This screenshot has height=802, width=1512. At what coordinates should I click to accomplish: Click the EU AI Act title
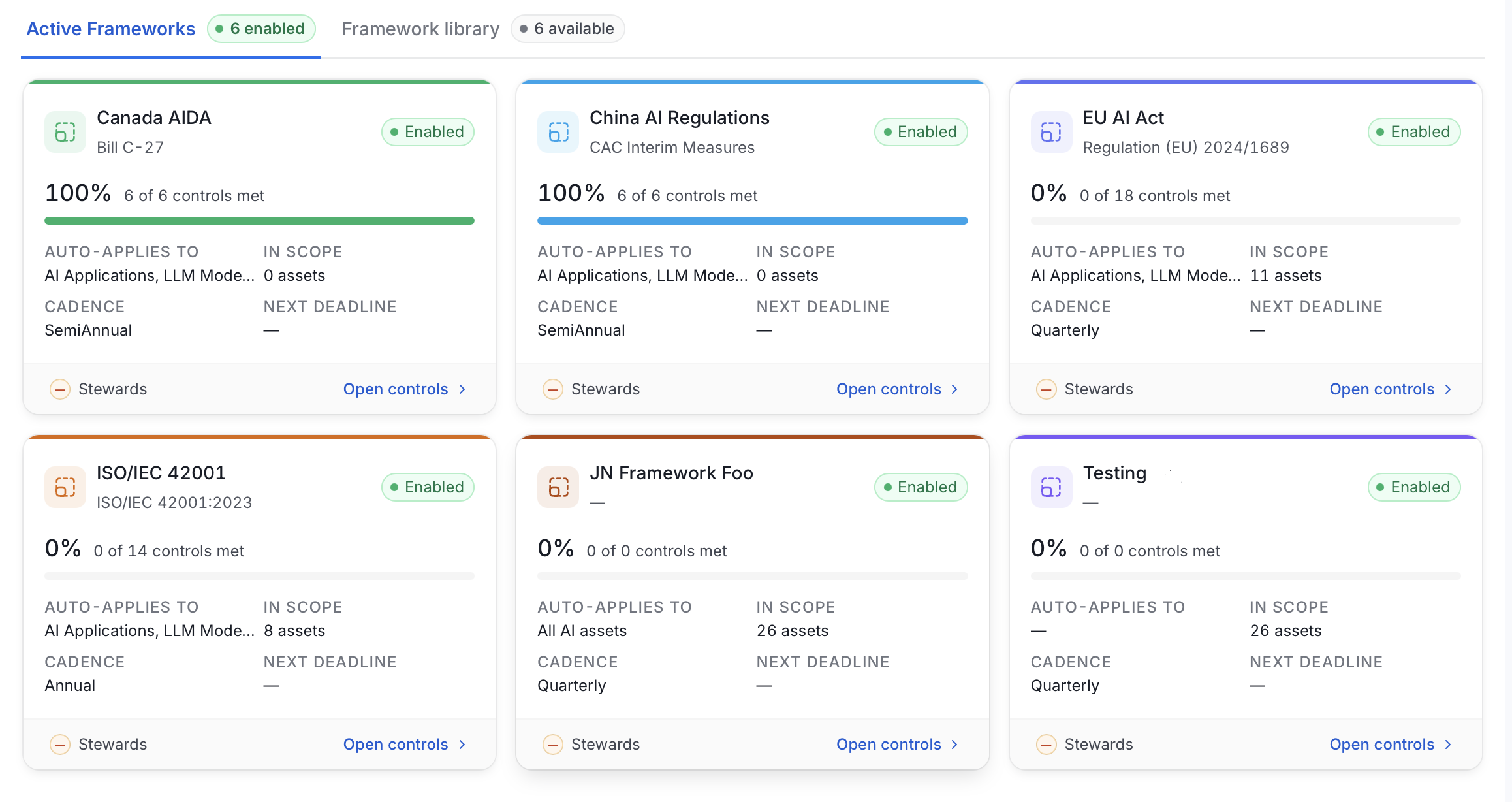coord(1124,118)
